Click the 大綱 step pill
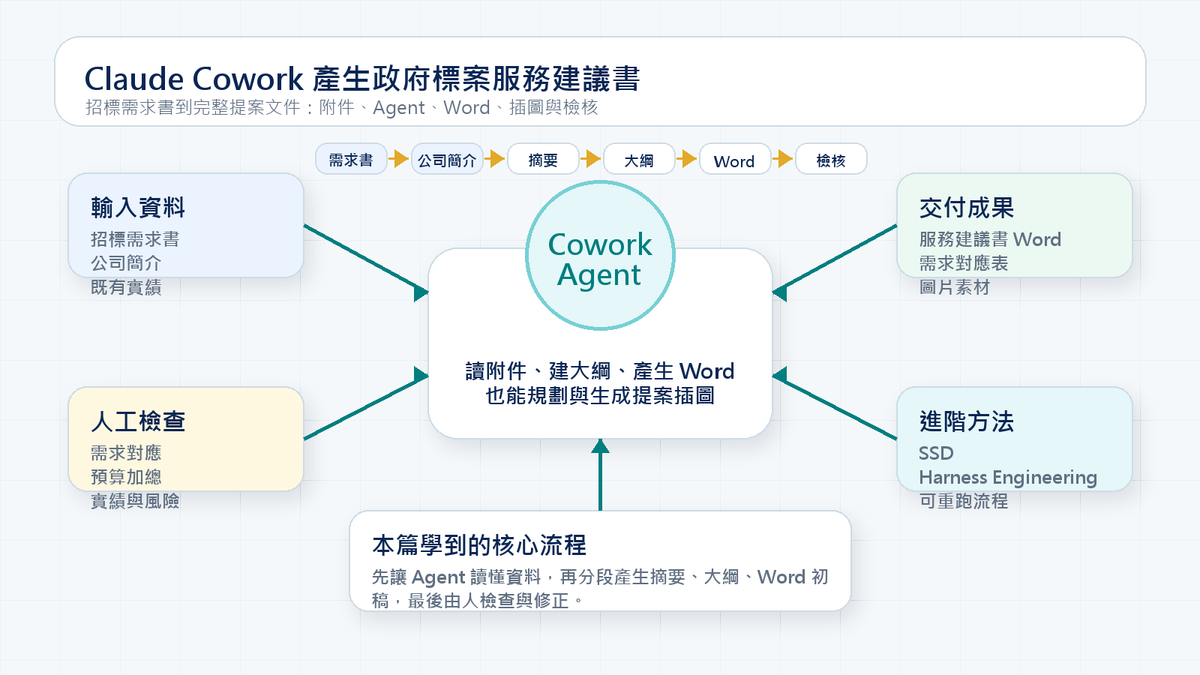 point(639,160)
